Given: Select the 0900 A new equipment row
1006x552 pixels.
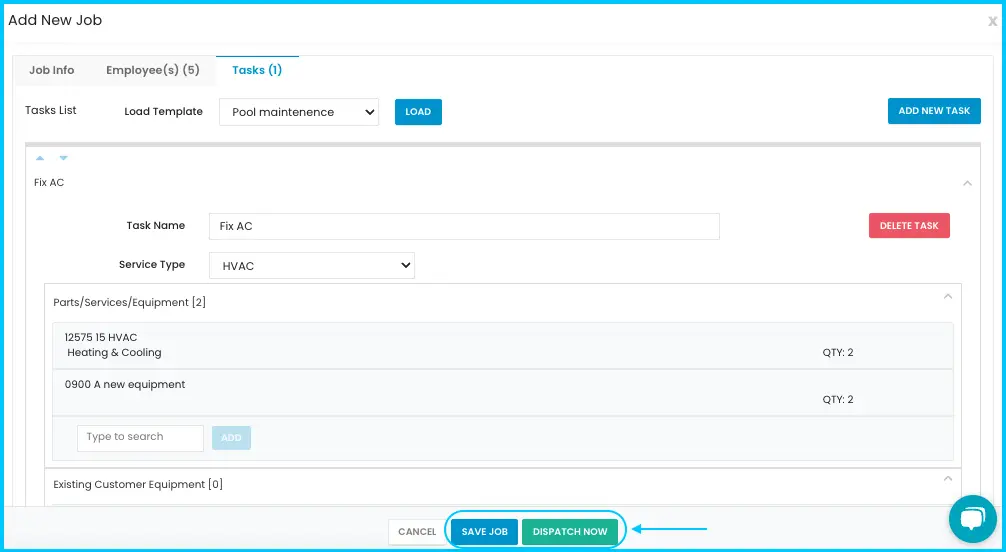Looking at the screenshot, I should click(503, 392).
